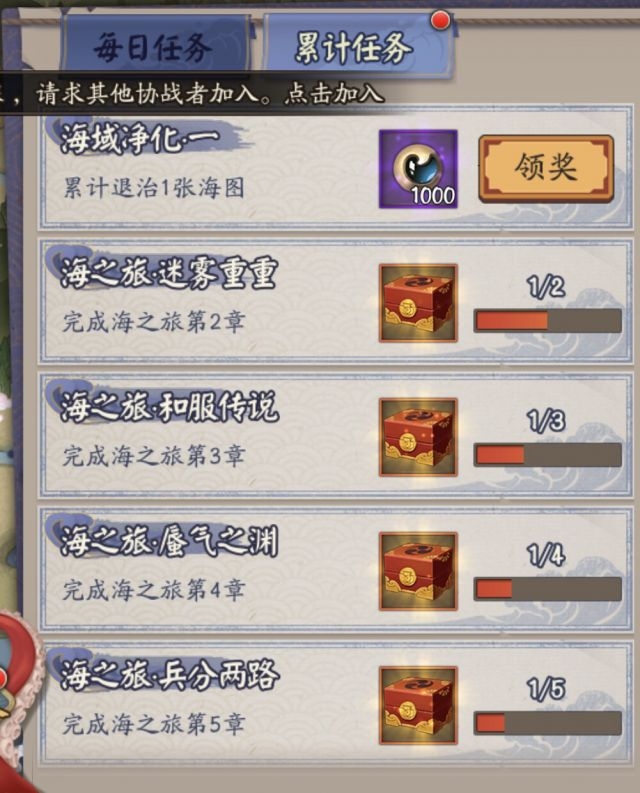Tap the 和服传说 red treasure box
640x793 pixels.
point(418,437)
